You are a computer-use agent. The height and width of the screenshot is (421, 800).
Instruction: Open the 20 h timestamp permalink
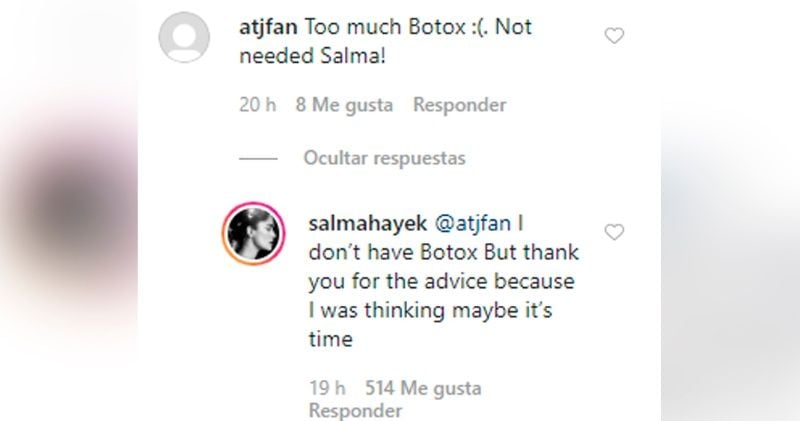[258, 105]
